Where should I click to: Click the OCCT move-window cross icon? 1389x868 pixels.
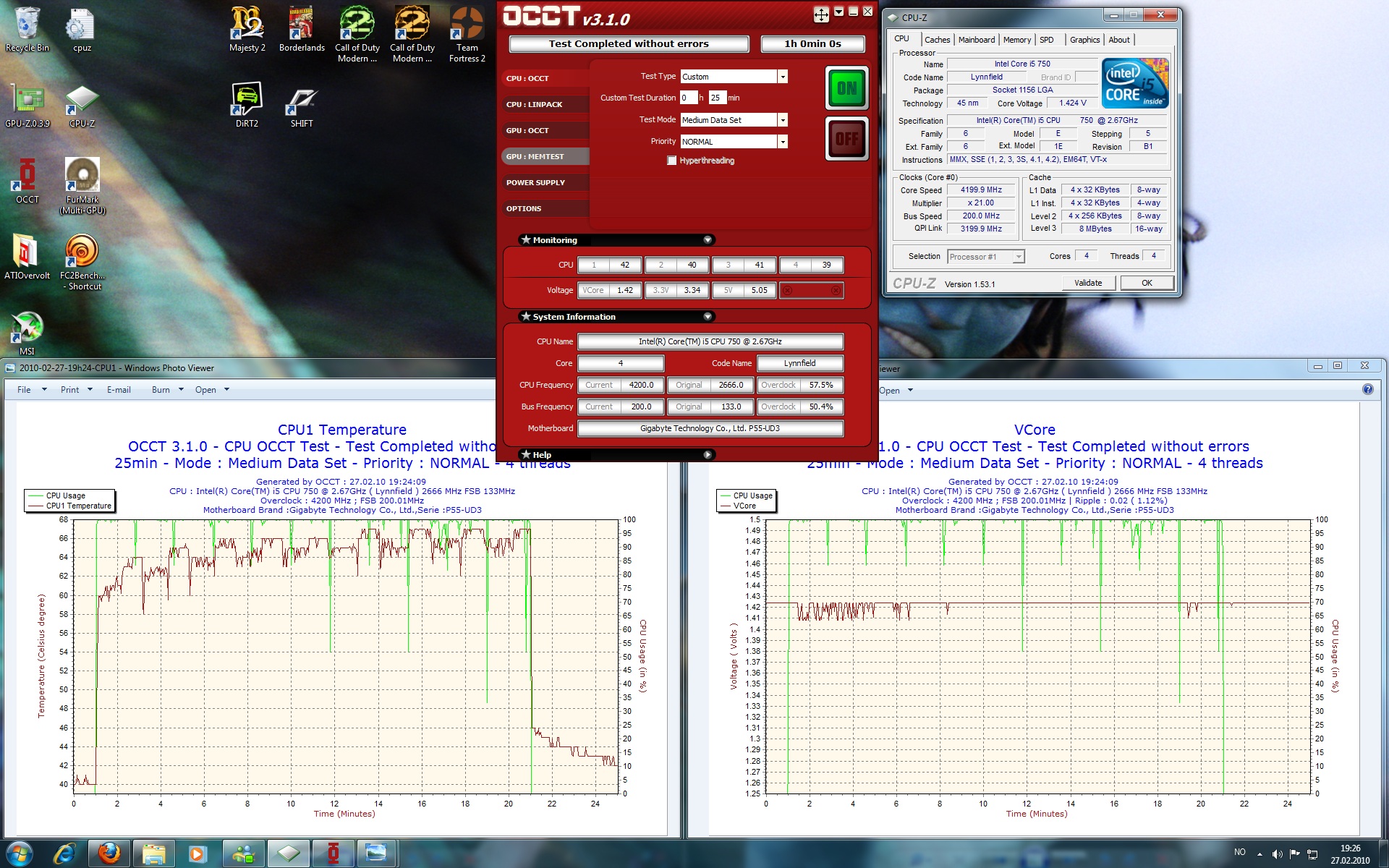click(821, 14)
